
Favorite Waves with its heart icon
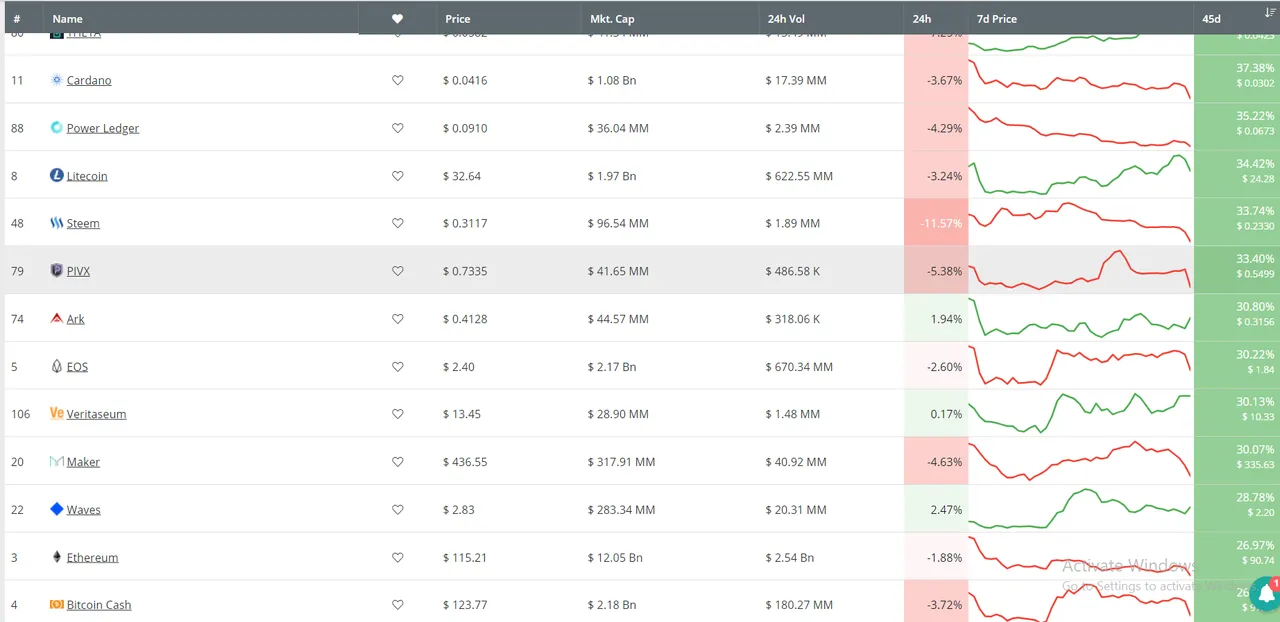tap(397, 509)
